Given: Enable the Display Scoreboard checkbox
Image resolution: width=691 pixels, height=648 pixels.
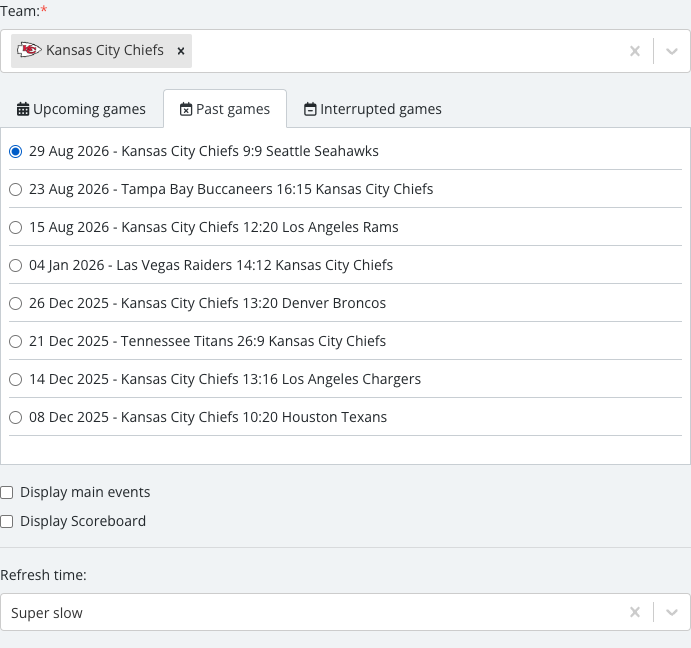Looking at the screenshot, I should (7, 521).
